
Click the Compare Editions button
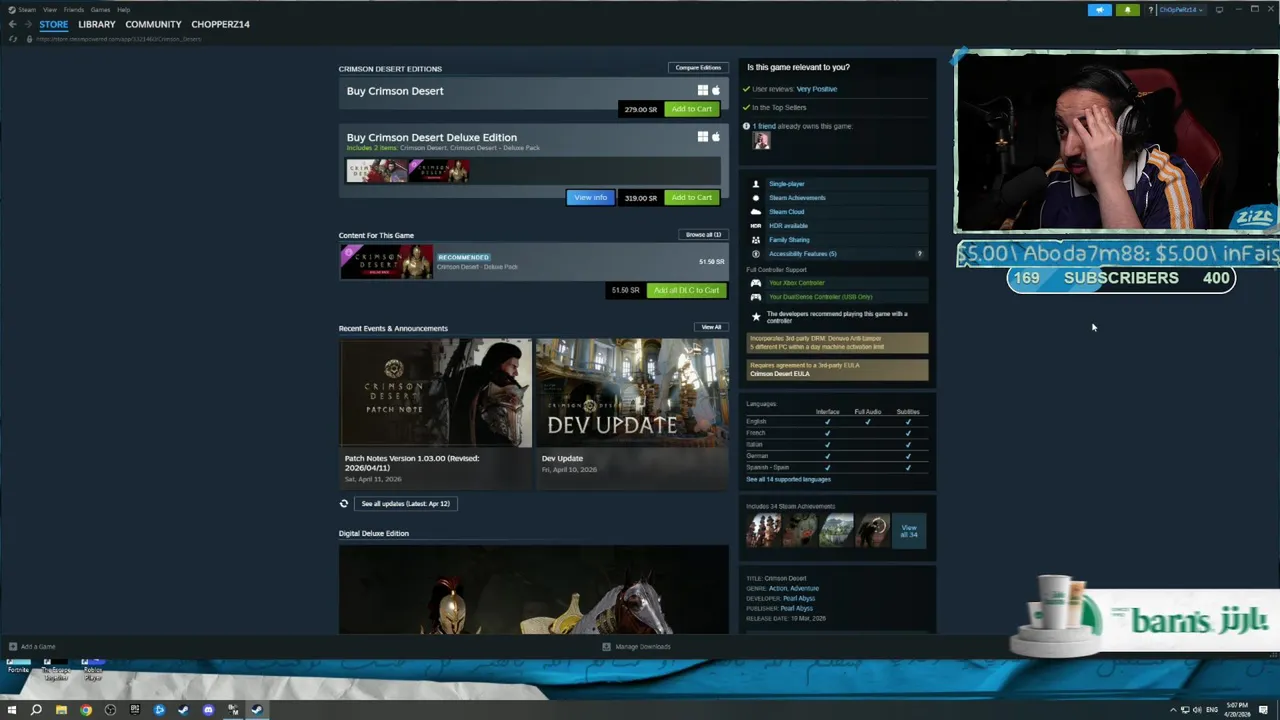click(698, 68)
